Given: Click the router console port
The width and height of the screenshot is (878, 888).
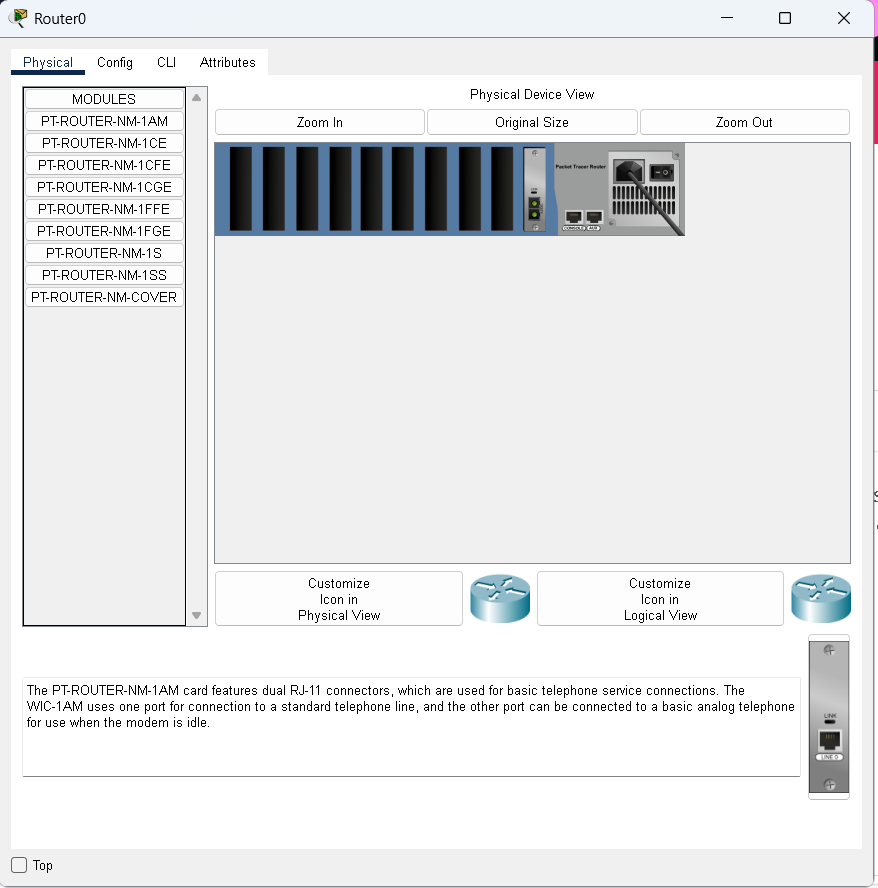Looking at the screenshot, I should coord(574,217).
